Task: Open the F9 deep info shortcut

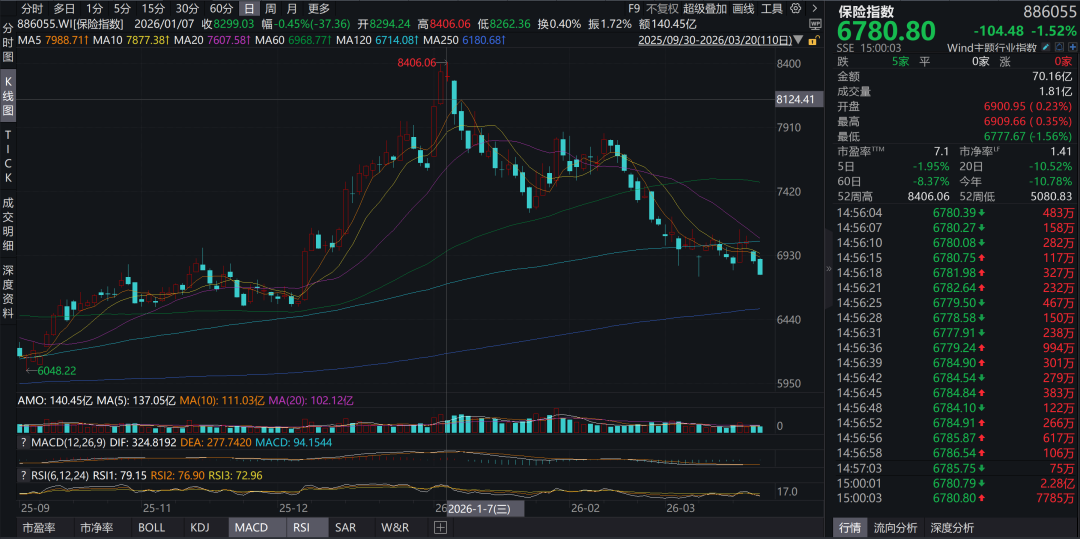Action: (x=634, y=8)
